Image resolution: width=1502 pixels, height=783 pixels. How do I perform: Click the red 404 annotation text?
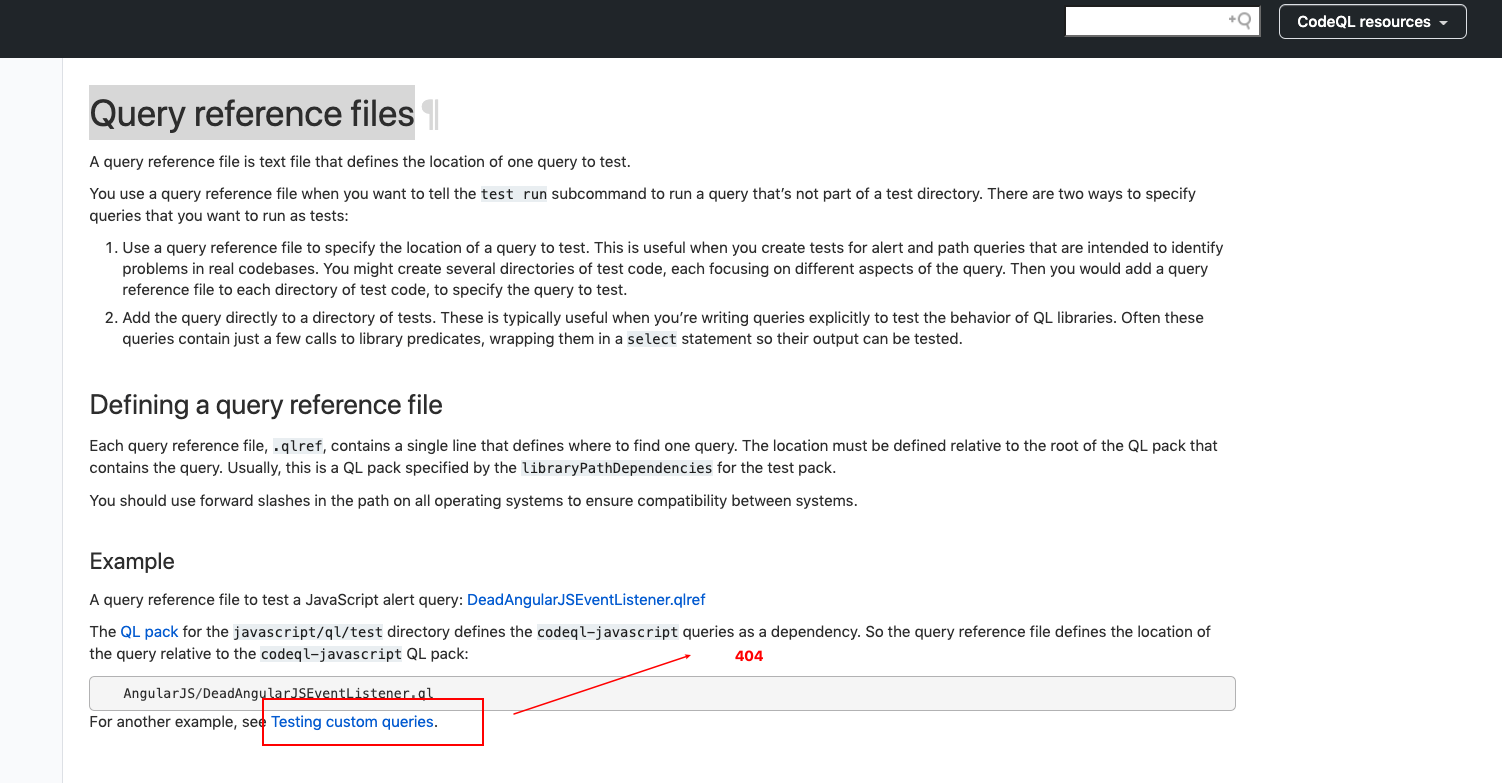(x=748, y=656)
